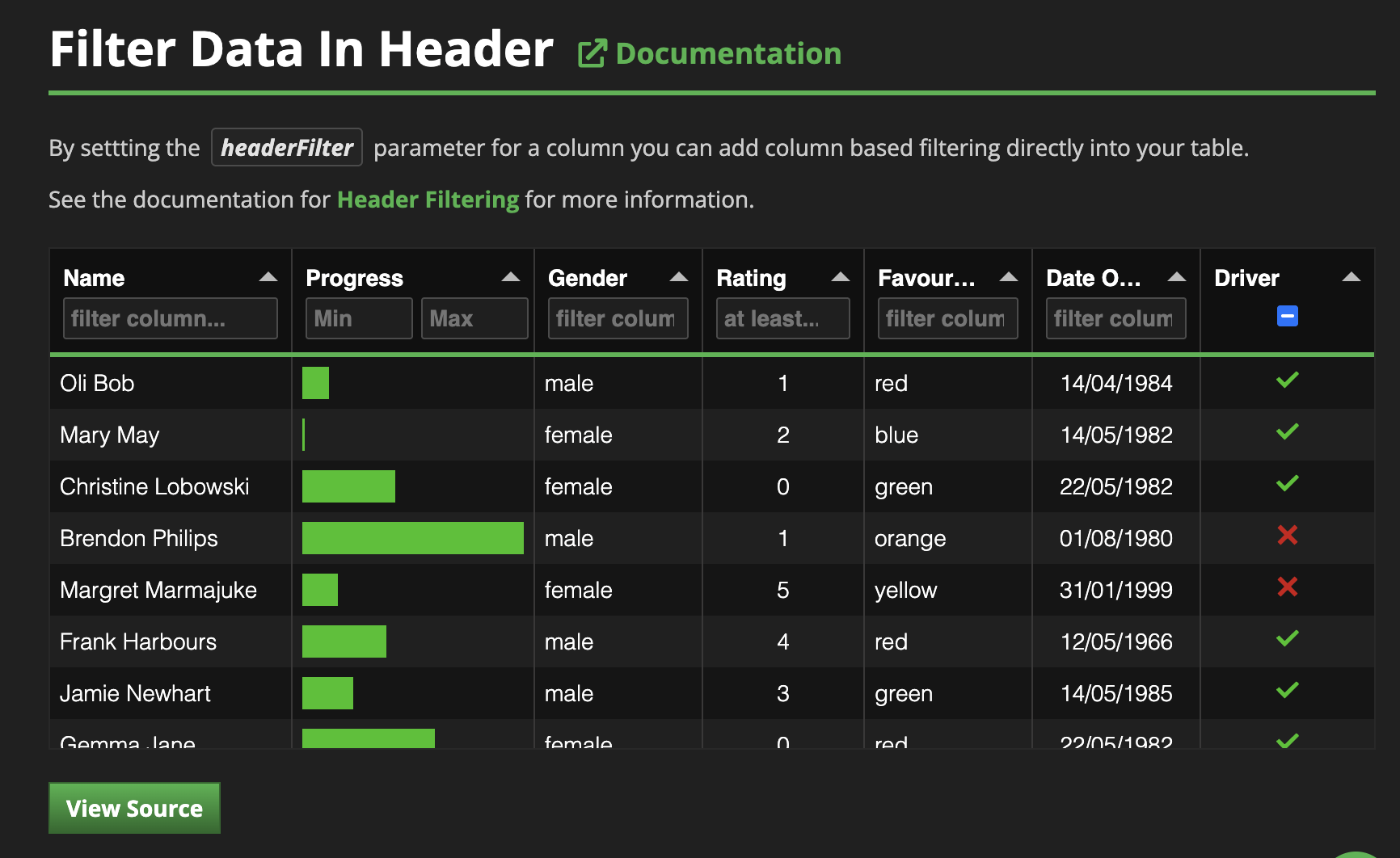Click Brendon Philips' full progress bar
This screenshot has width=1400, height=858.
click(x=412, y=538)
